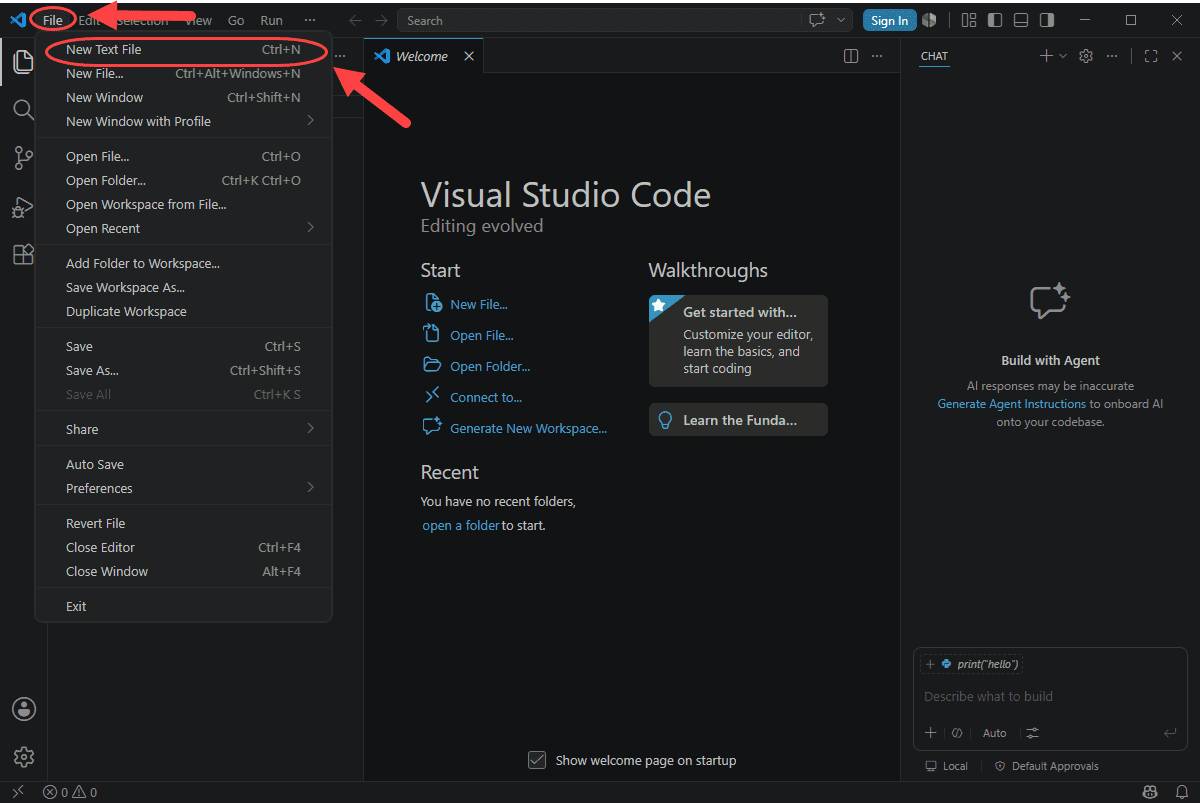Add context with plus below chat input
This screenshot has width=1200, height=803.
[931, 733]
